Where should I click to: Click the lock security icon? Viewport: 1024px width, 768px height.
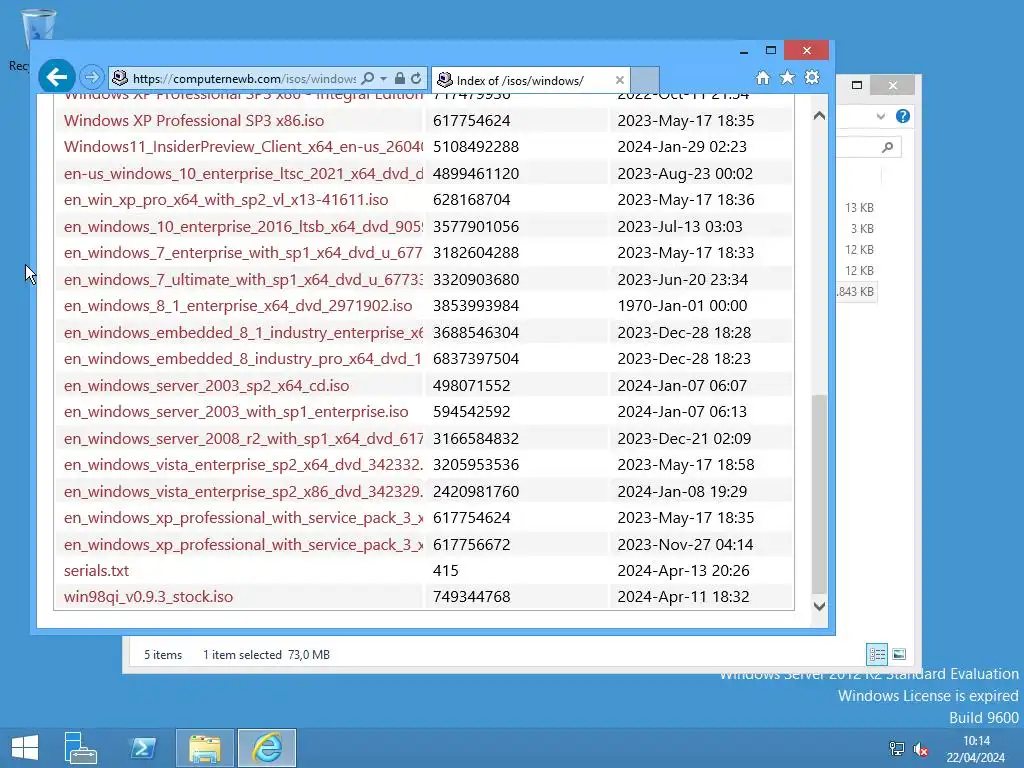(399, 78)
